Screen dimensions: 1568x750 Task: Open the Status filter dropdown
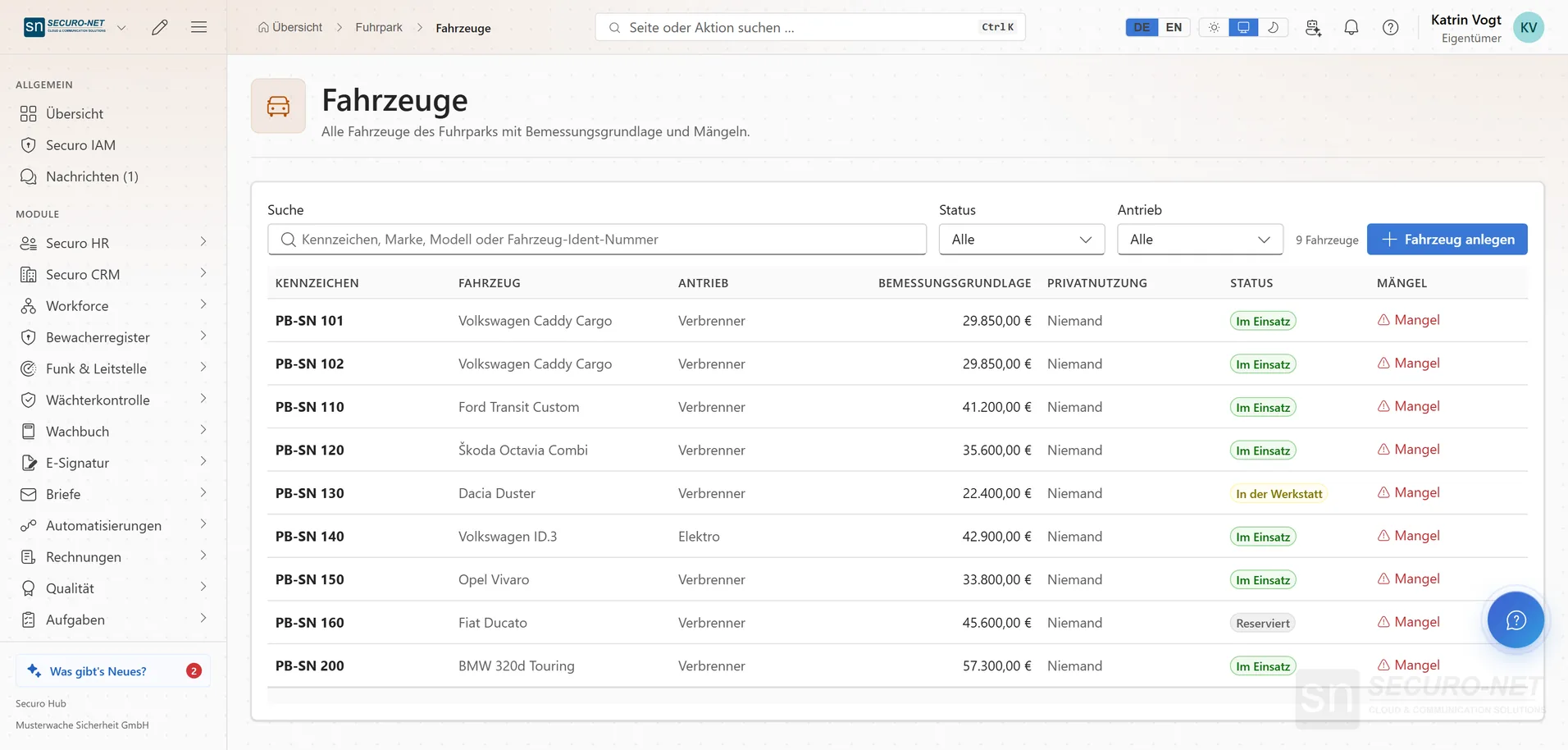click(1022, 240)
